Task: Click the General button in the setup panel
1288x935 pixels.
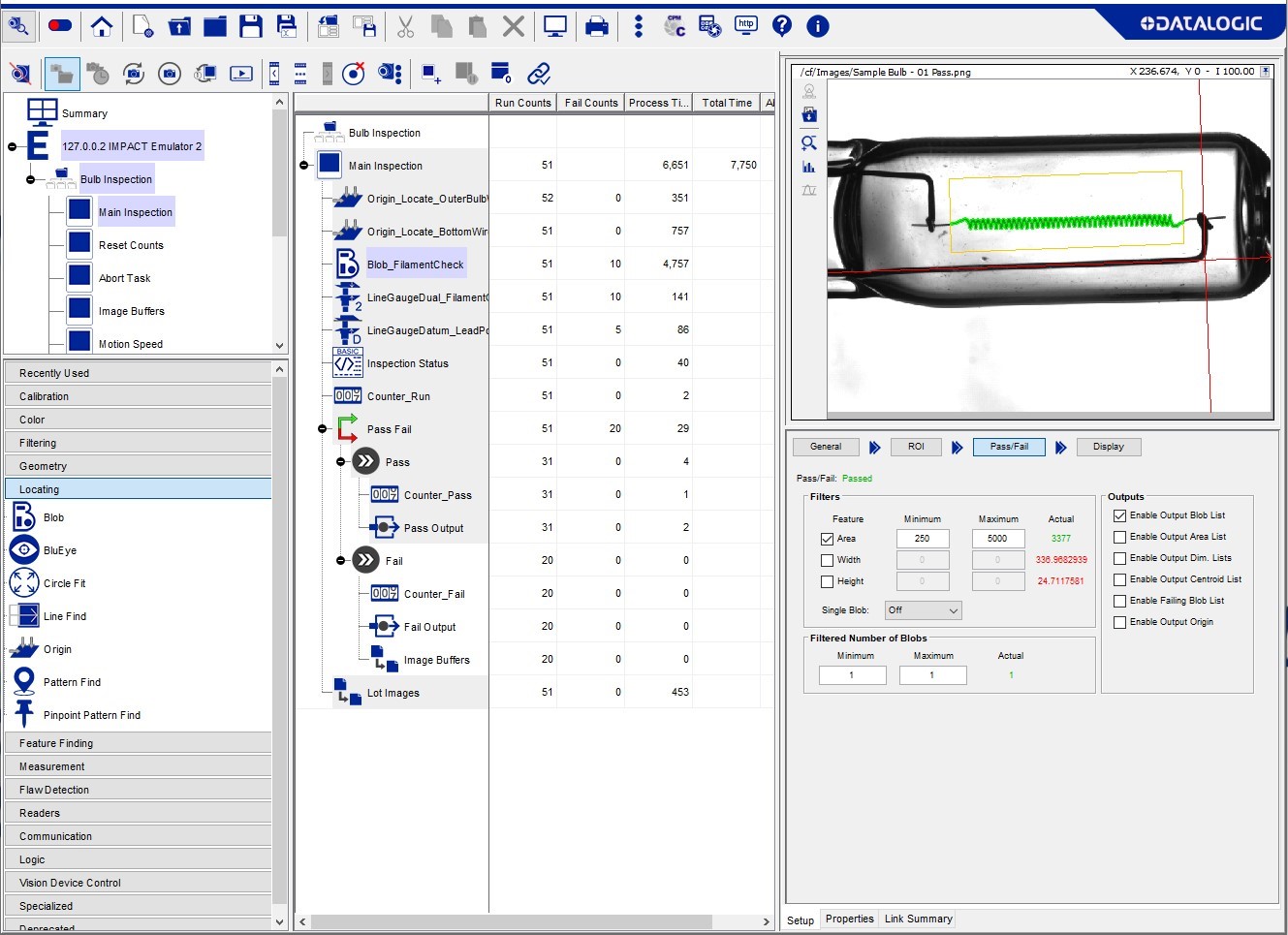Action: (x=825, y=447)
